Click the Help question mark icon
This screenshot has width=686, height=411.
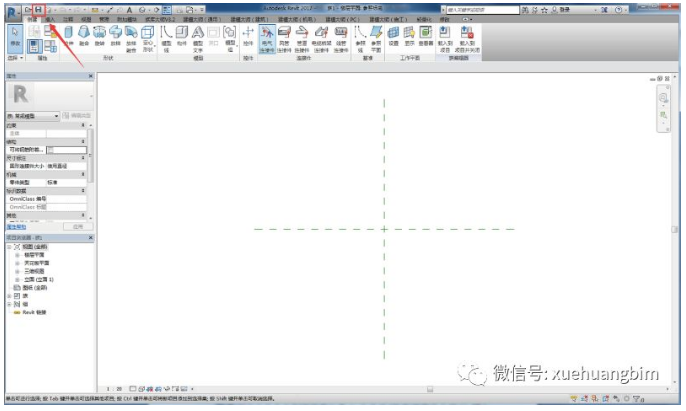(x=618, y=10)
